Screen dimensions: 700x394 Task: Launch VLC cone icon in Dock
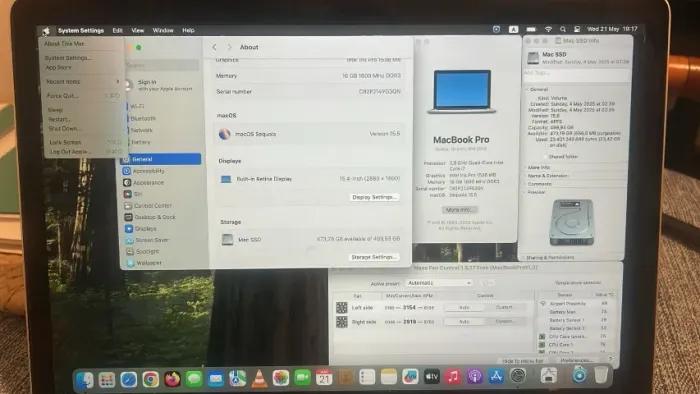pyautogui.click(x=259, y=378)
